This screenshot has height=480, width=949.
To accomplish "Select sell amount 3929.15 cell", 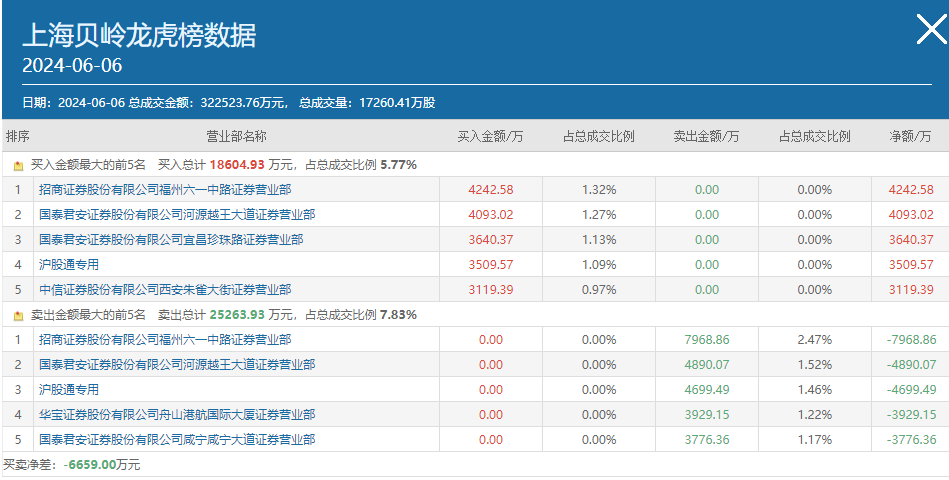I will pos(706,415).
